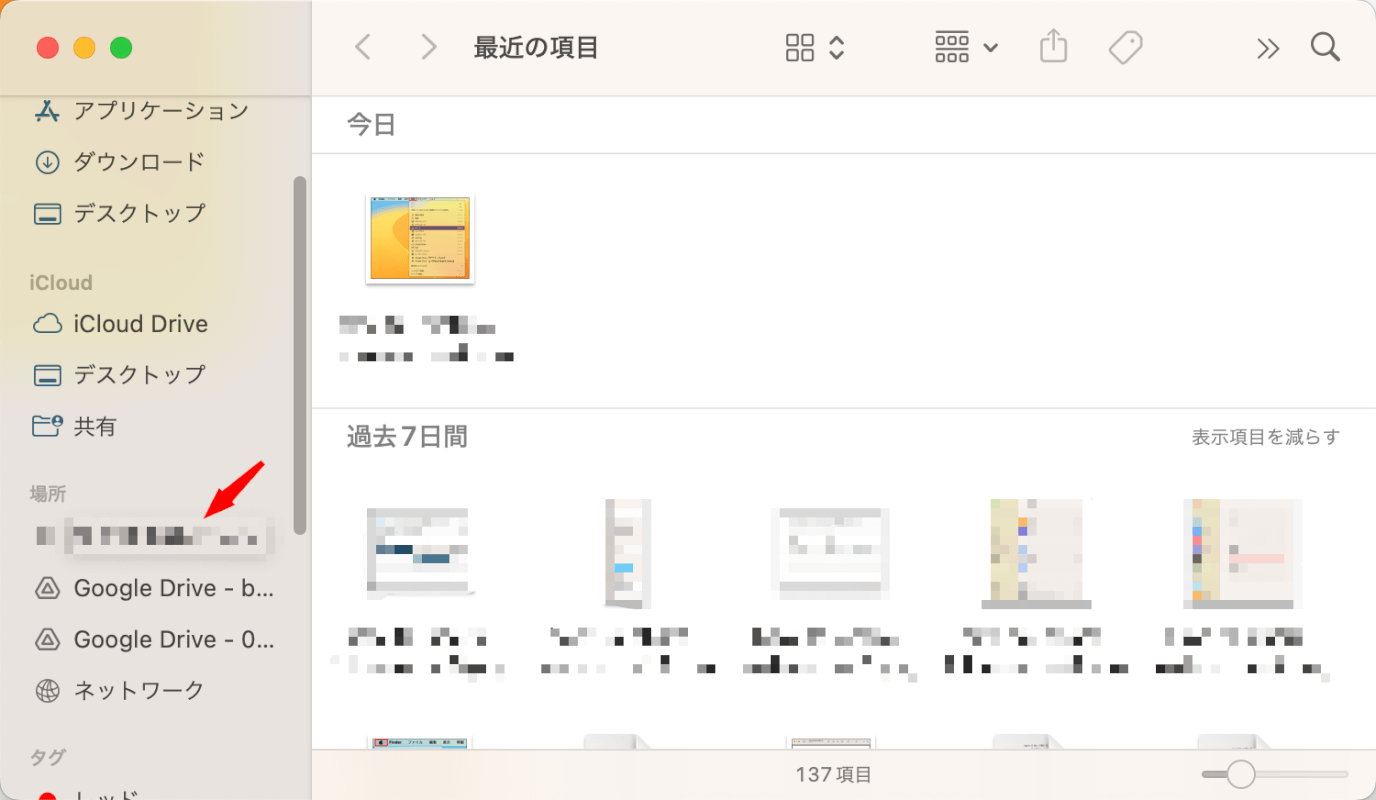
Task: Click the ダウンロード arrow-circle icon
Action: coord(47,162)
